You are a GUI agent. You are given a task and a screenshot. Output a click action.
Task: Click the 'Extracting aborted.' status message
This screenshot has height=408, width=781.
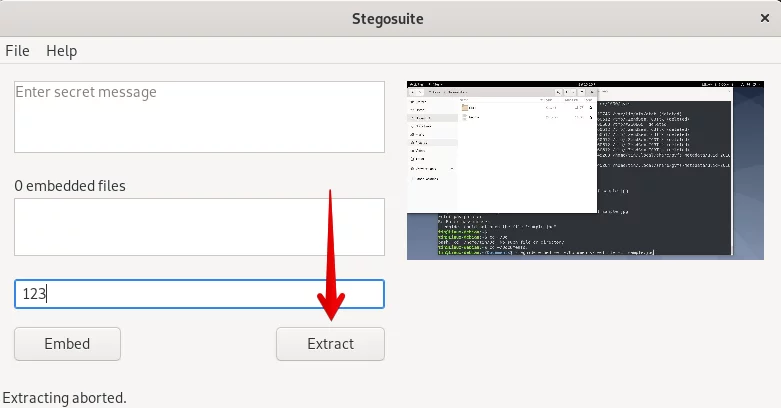pos(65,398)
